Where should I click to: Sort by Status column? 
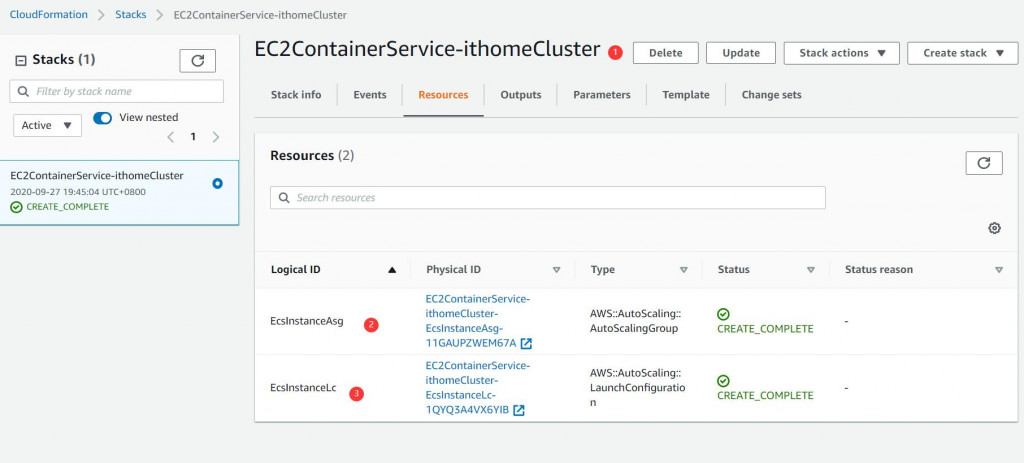click(810, 270)
